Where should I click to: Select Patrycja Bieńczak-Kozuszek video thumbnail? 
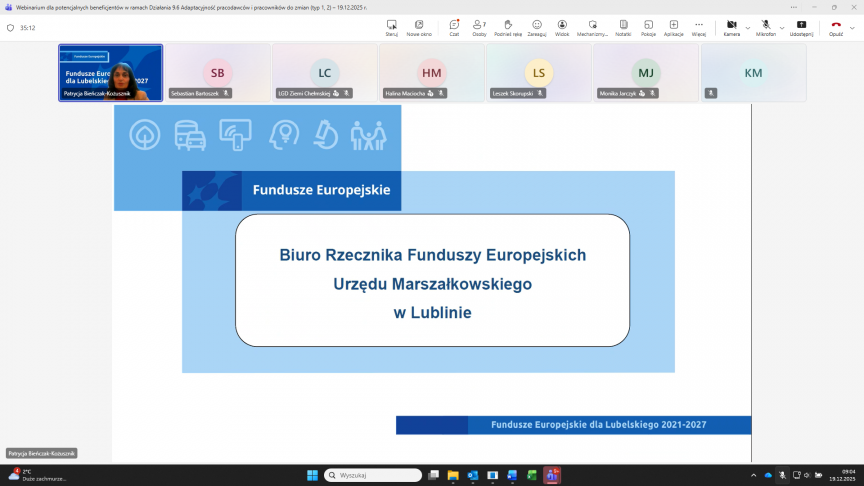pyautogui.click(x=110, y=73)
